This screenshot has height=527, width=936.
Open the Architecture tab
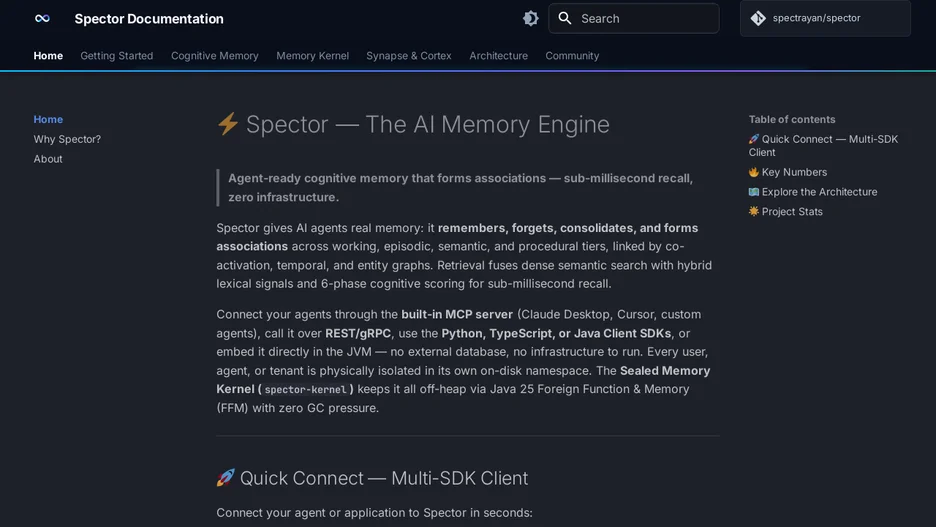[498, 56]
